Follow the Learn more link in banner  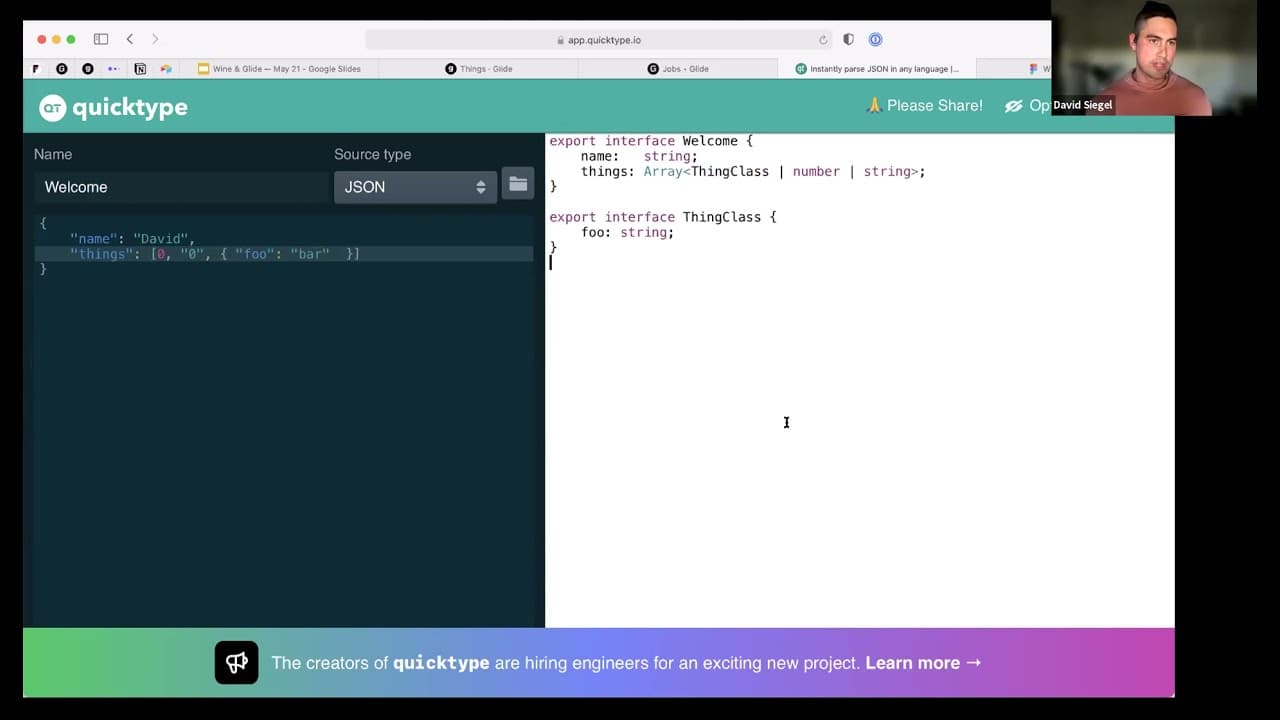(x=922, y=663)
